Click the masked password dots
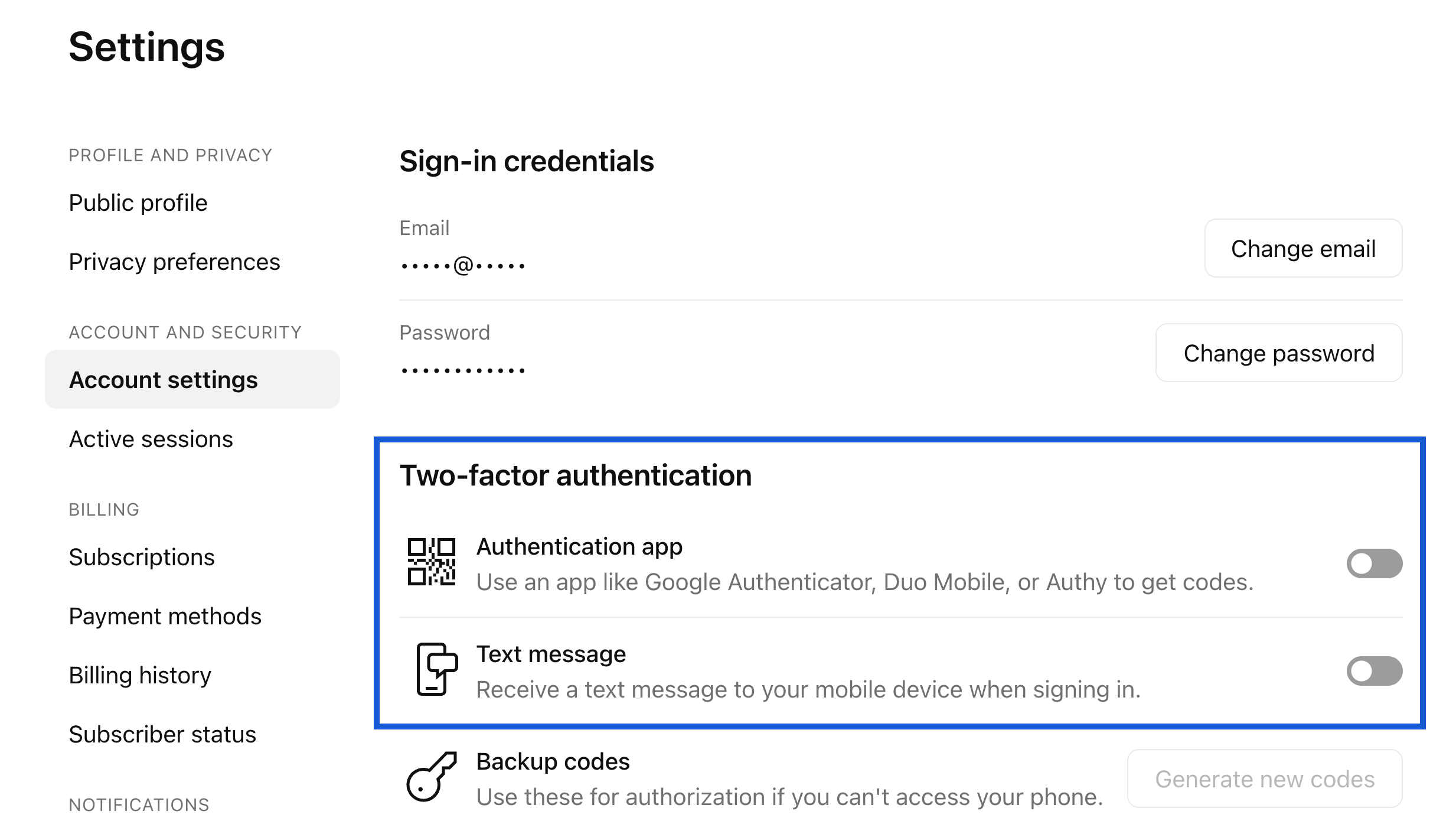Image resolution: width=1456 pixels, height=834 pixels. pyautogui.click(x=463, y=371)
